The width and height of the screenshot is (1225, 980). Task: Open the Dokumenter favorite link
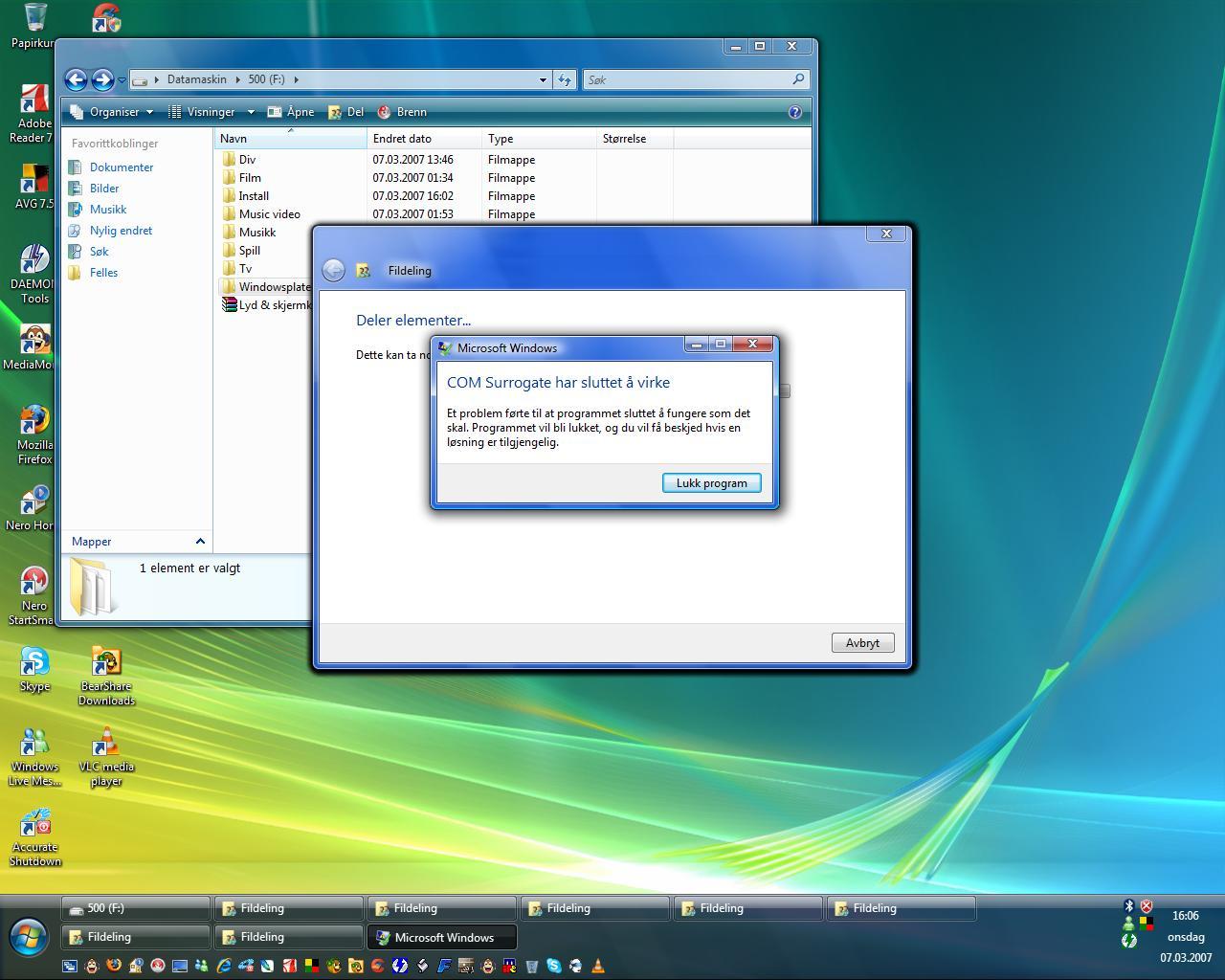[x=122, y=167]
